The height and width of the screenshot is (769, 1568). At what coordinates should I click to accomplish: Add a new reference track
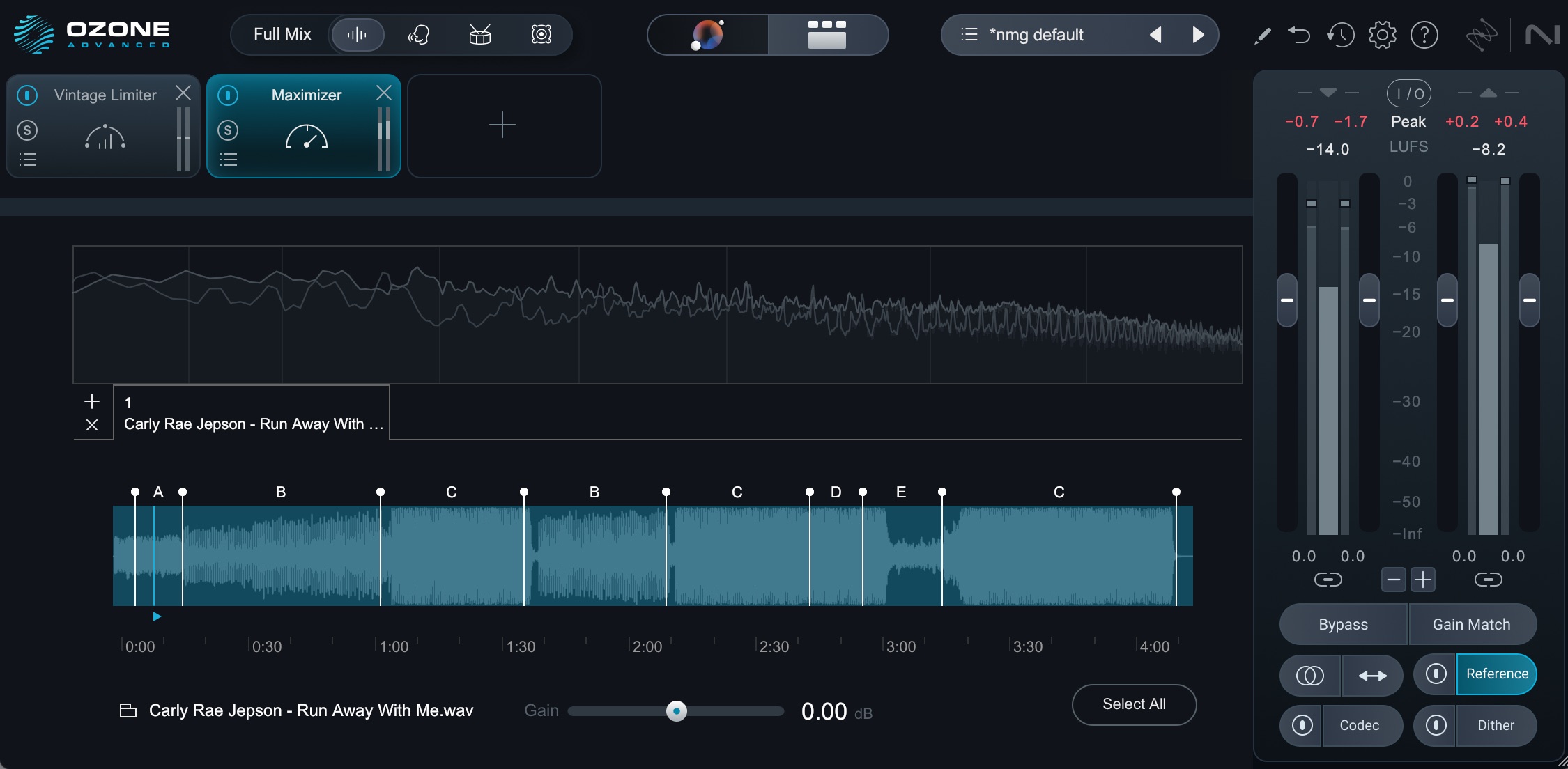92,401
